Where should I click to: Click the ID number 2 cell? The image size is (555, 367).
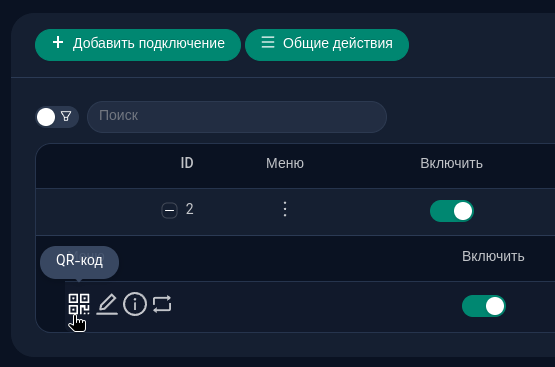[190, 209]
